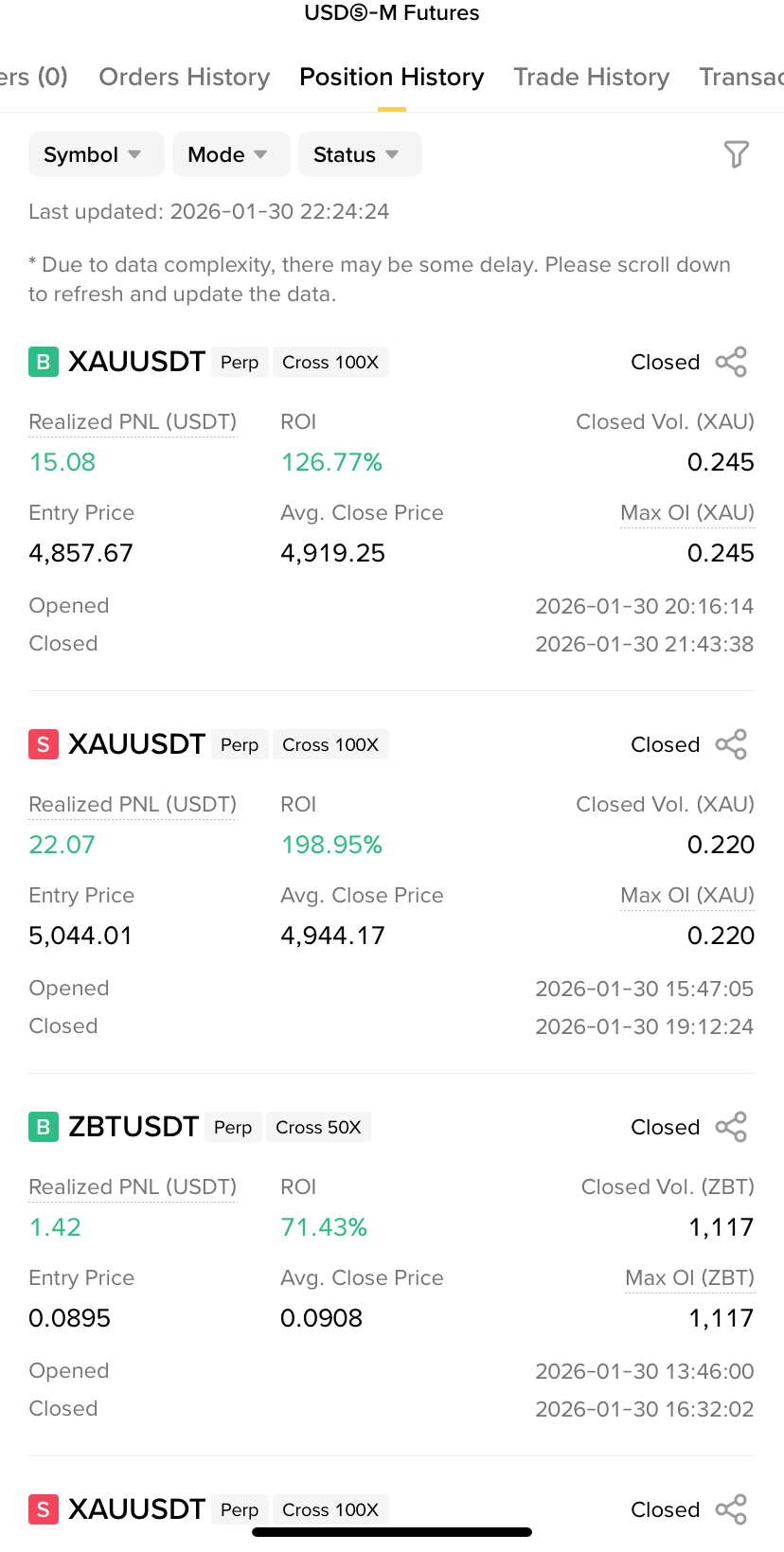Tap Realized PNL label on first position

pyautogui.click(x=133, y=421)
